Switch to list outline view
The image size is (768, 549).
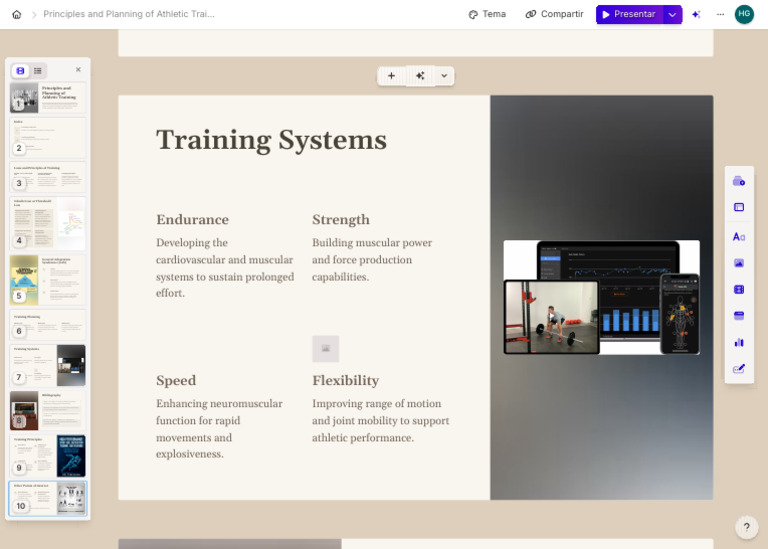click(x=38, y=71)
